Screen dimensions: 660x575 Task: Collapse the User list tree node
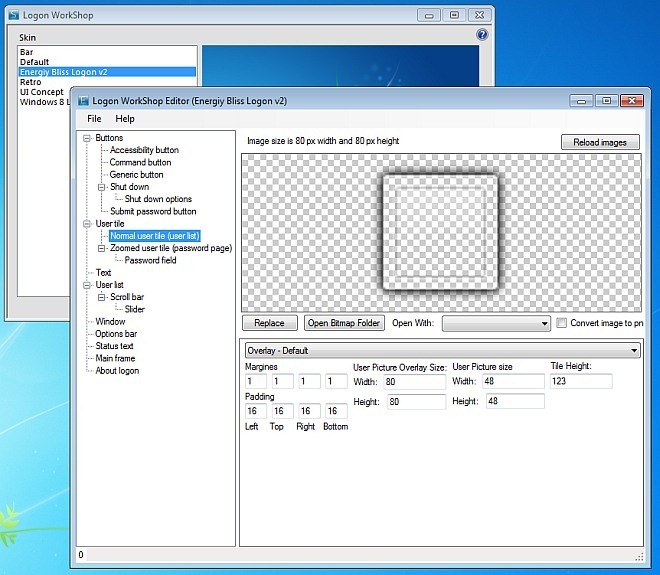87,285
